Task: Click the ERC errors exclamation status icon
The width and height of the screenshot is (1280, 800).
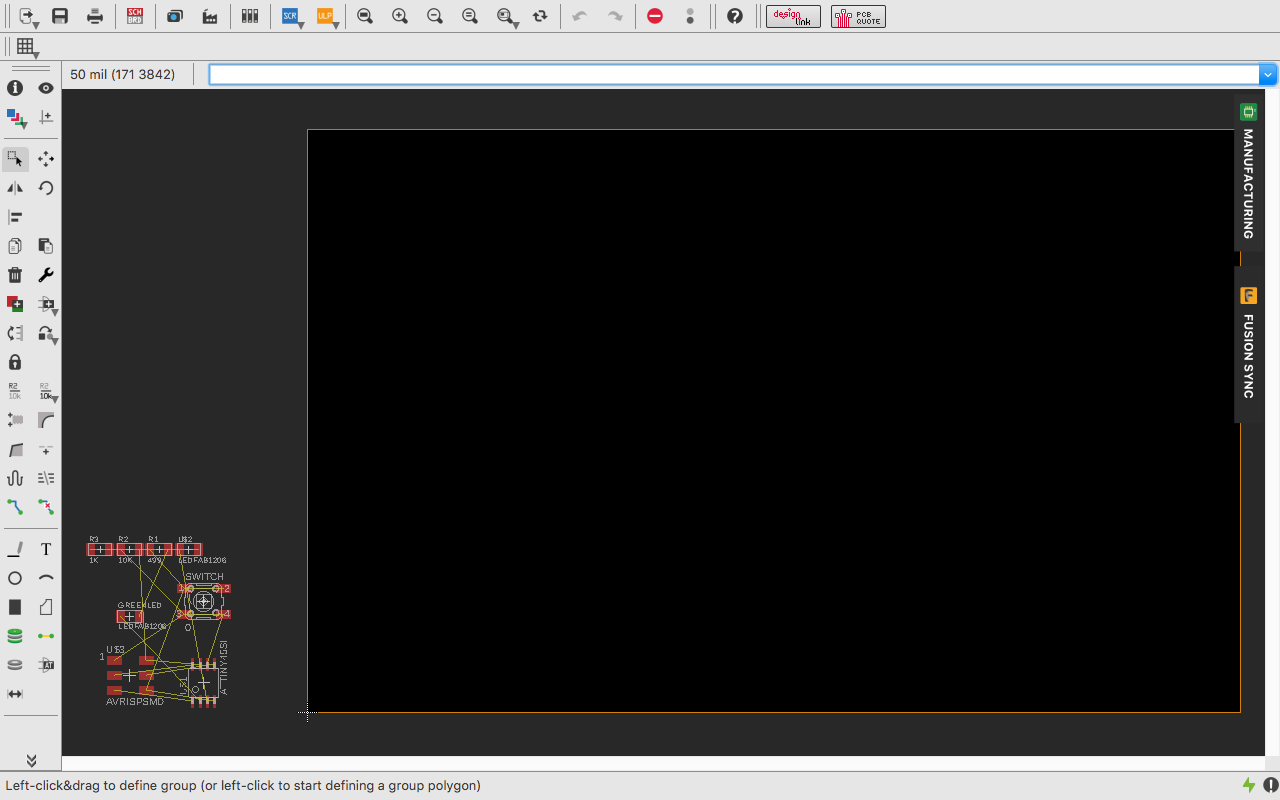Action: click(1270, 785)
